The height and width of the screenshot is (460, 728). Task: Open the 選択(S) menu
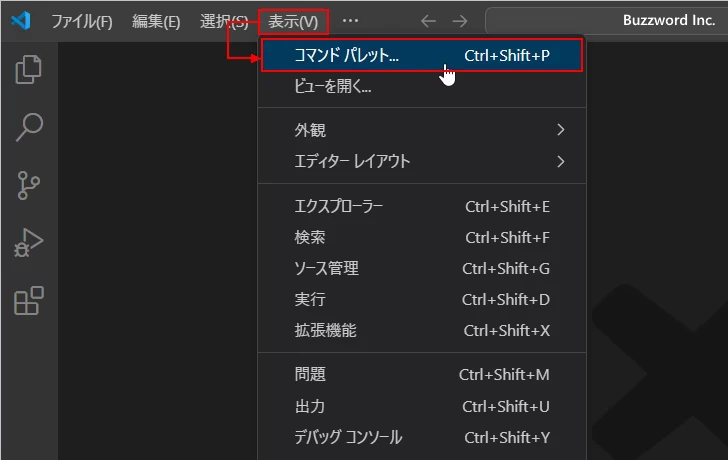[x=224, y=21]
